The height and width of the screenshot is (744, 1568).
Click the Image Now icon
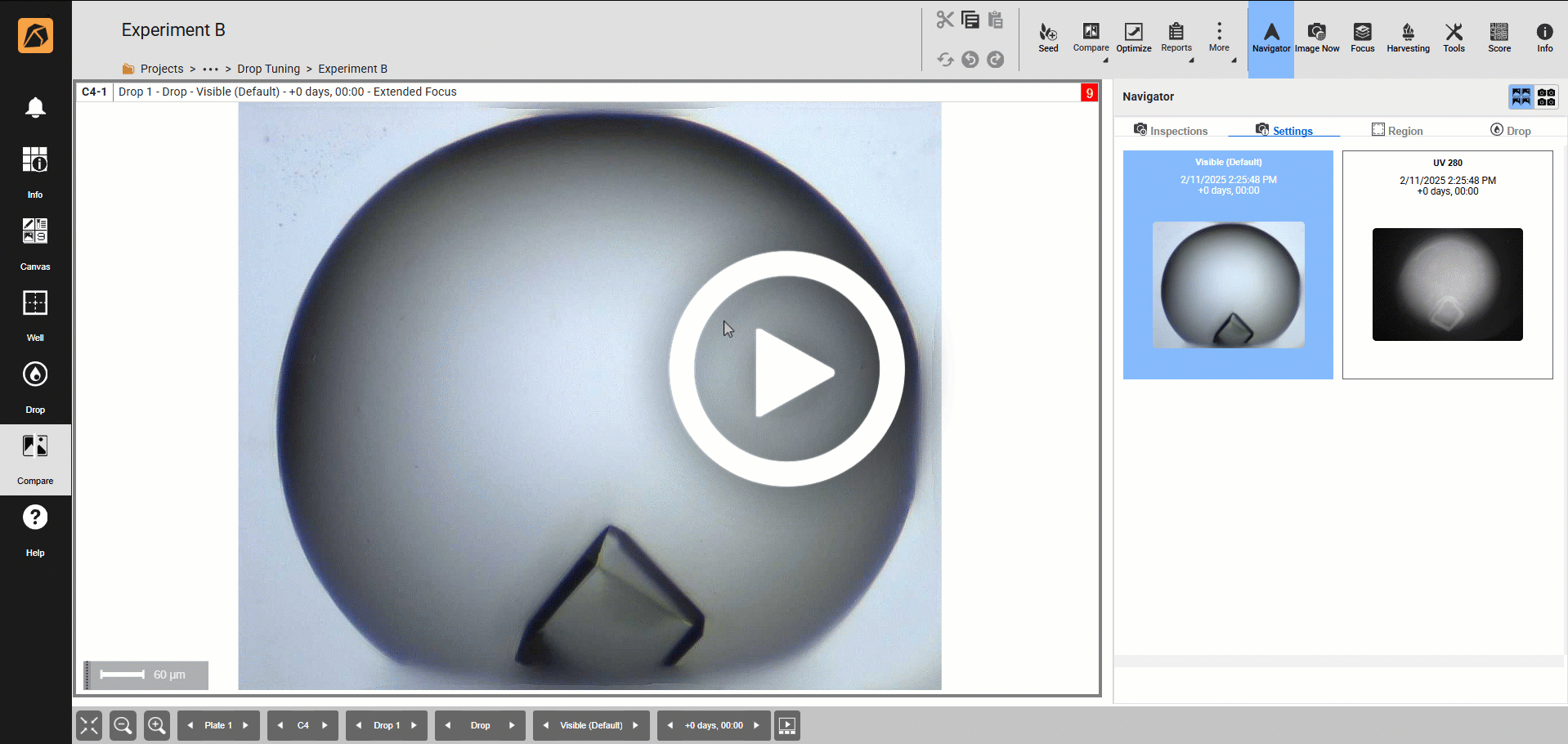pos(1316,38)
